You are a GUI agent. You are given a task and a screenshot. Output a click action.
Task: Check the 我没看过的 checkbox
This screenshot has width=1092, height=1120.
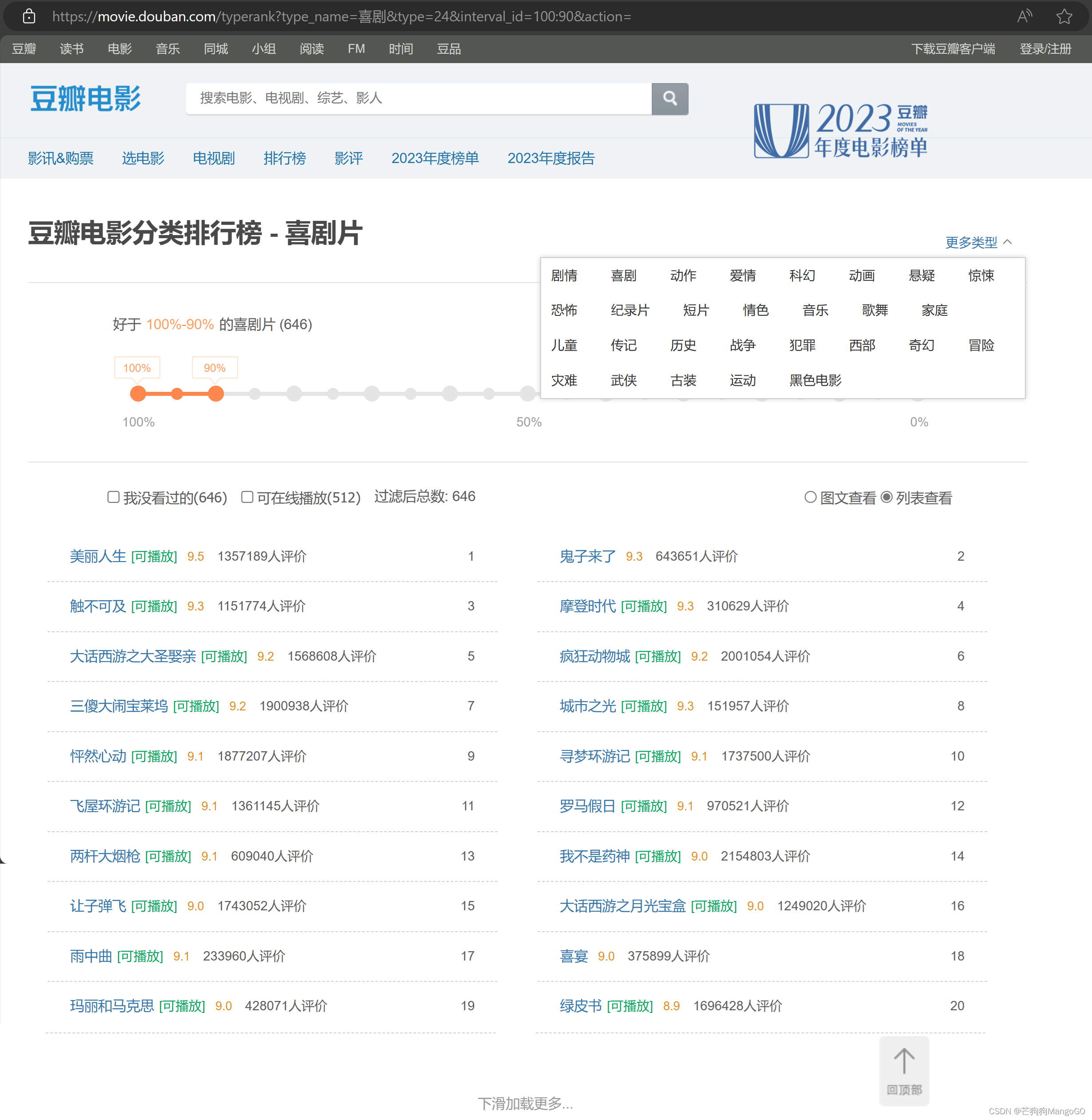tap(114, 497)
